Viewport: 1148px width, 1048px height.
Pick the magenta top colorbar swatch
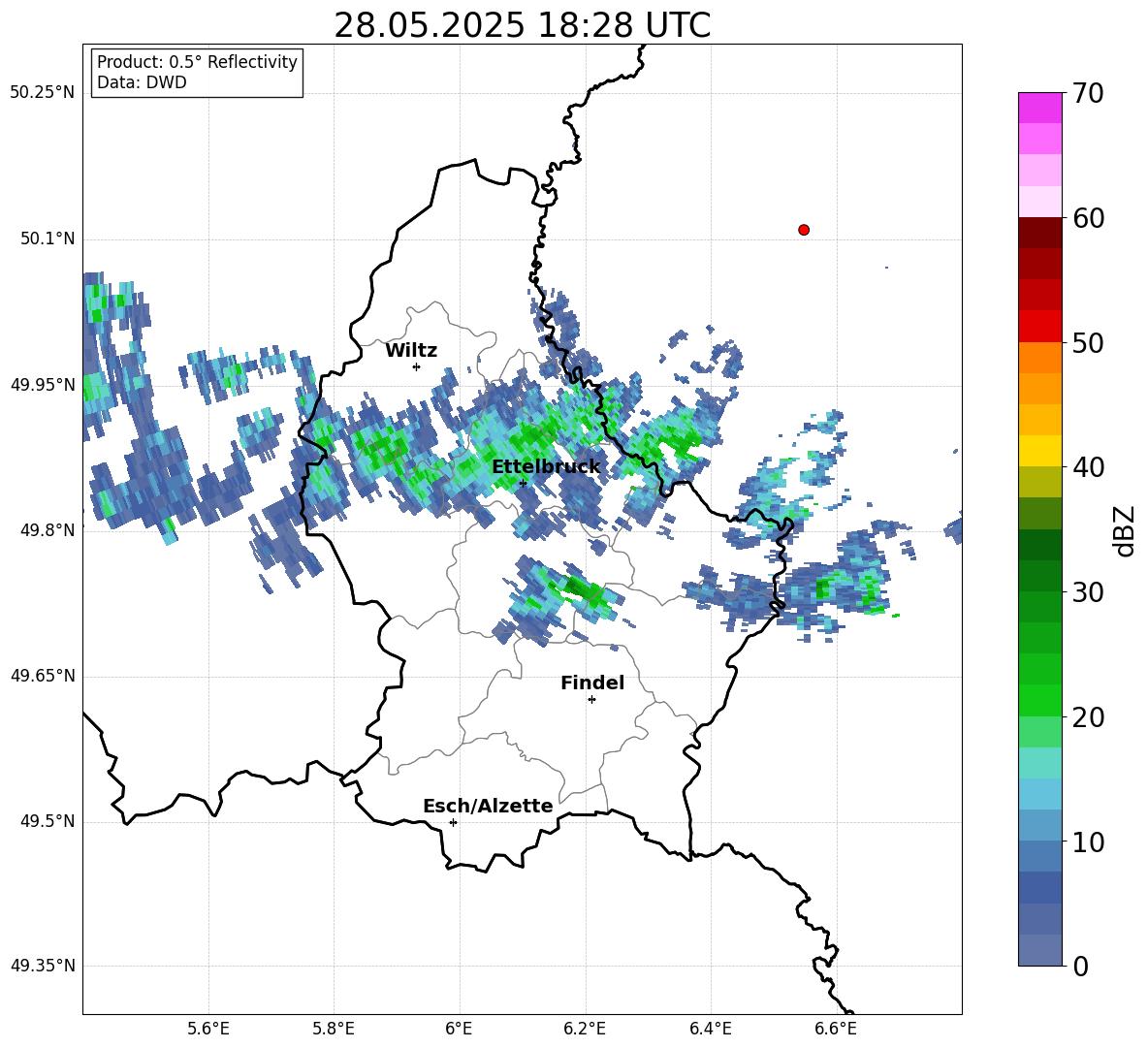[x=1039, y=108]
